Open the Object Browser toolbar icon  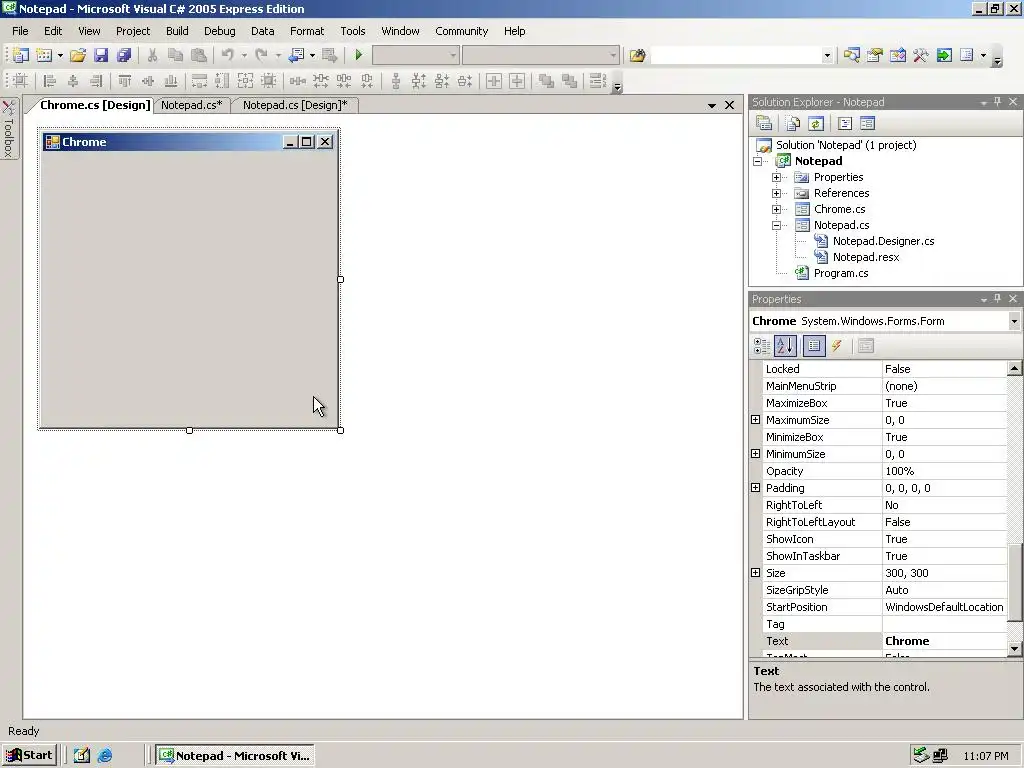coord(898,56)
